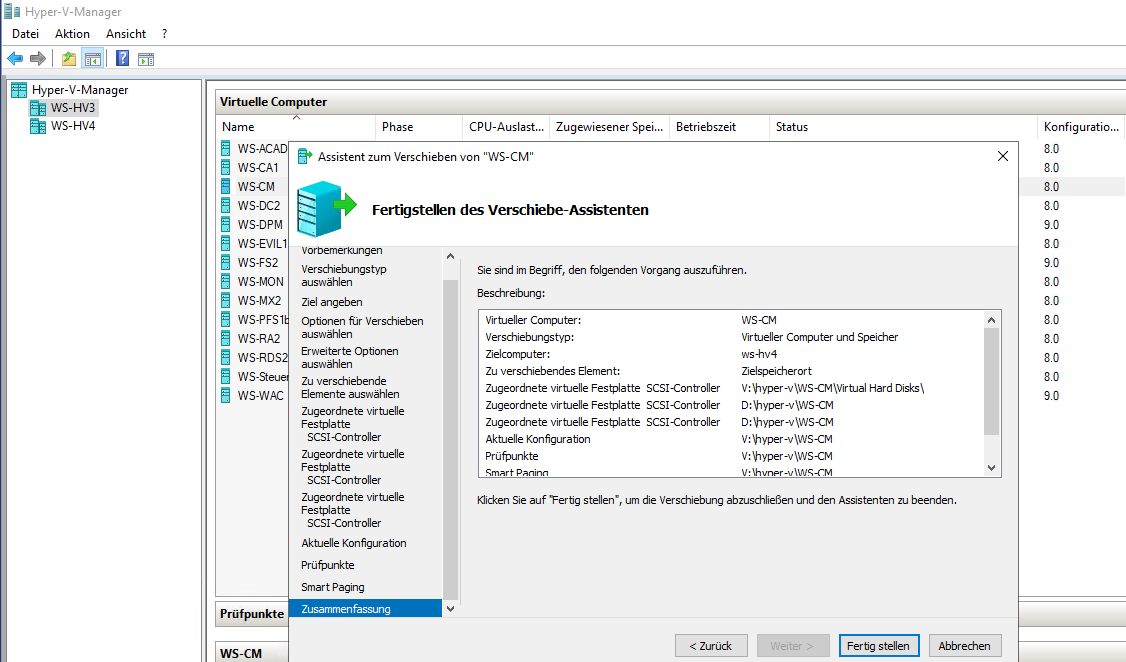Select Optionen für Verschieben auswählen step
Image resolution: width=1126 pixels, height=662 pixels.
click(362, 327)
